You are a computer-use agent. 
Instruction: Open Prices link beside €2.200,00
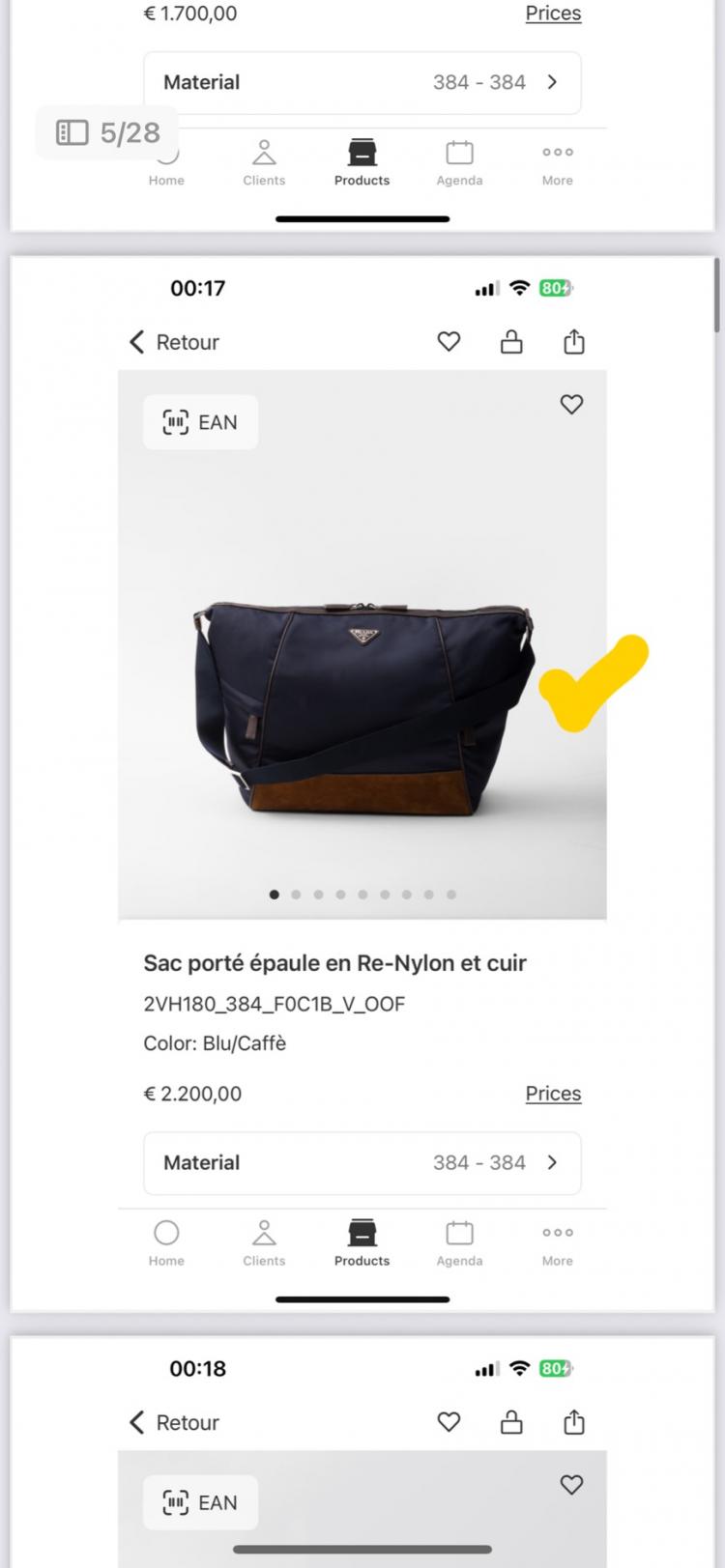point(553,1094)
